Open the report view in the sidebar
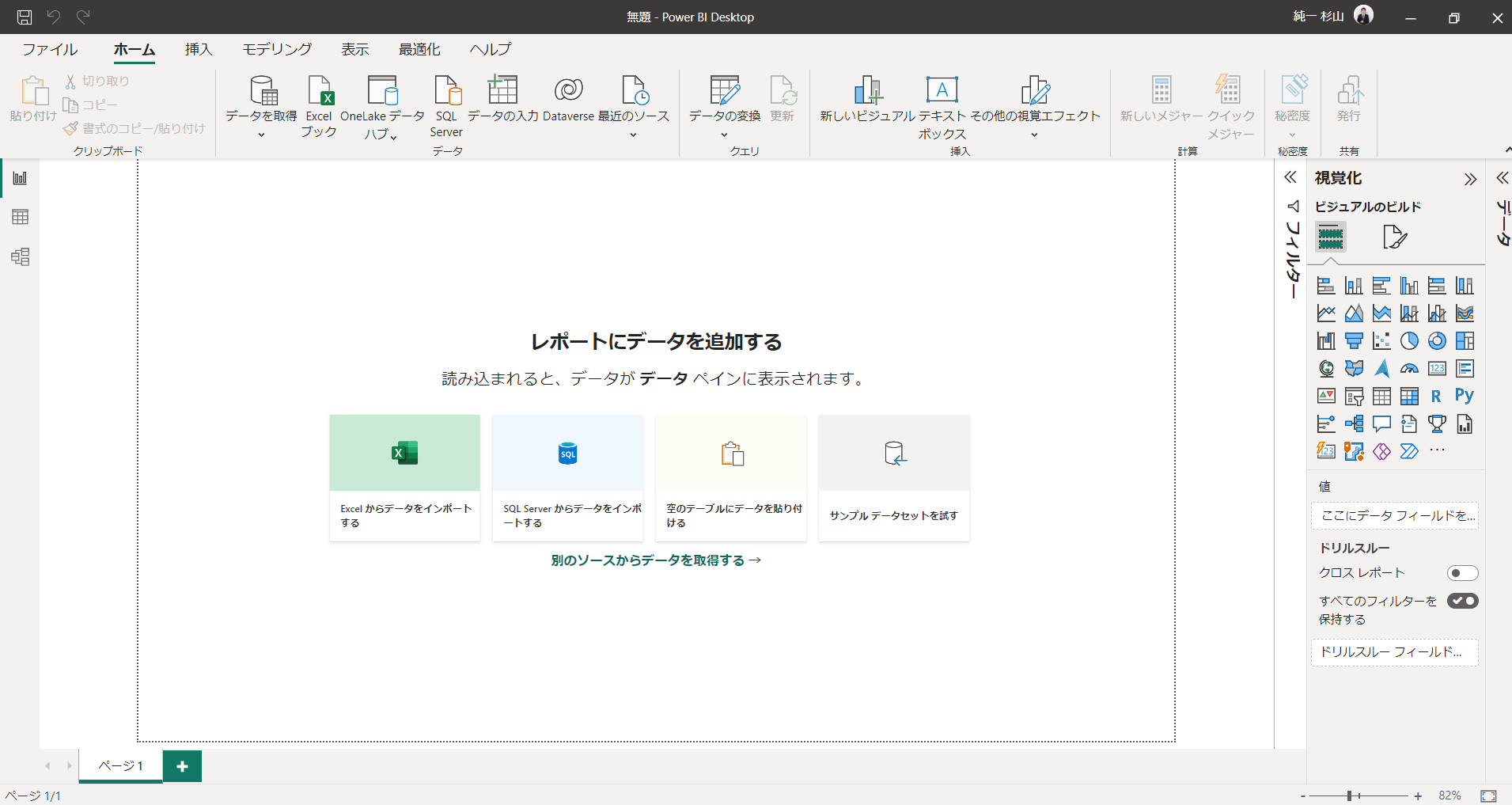This screenshot has height=805, width=1512. pyautogui.click(x=20, y=177)
